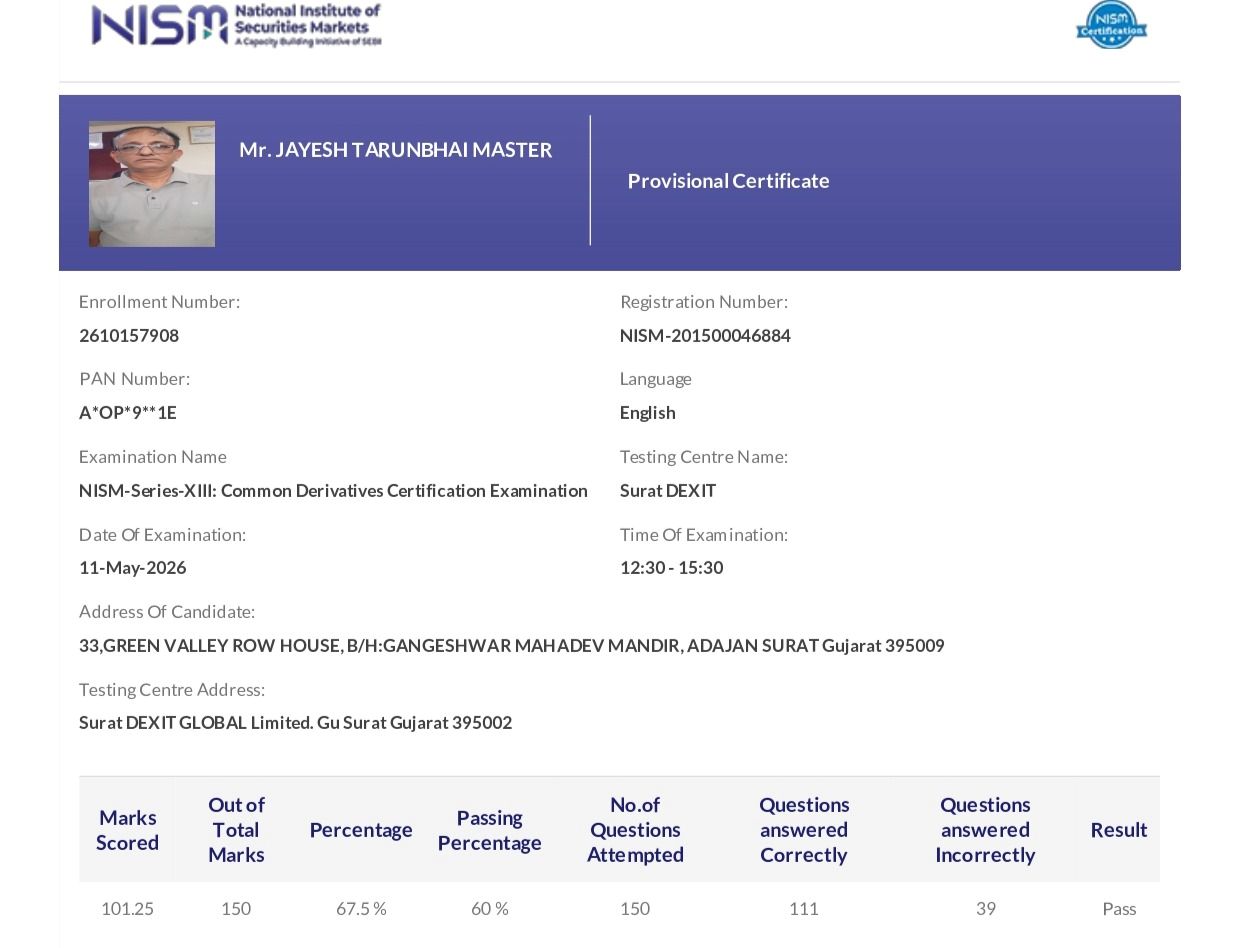Click the candidate photo thumbnail
Viewport: 1242px width, 948px height.
pos(152,184)
